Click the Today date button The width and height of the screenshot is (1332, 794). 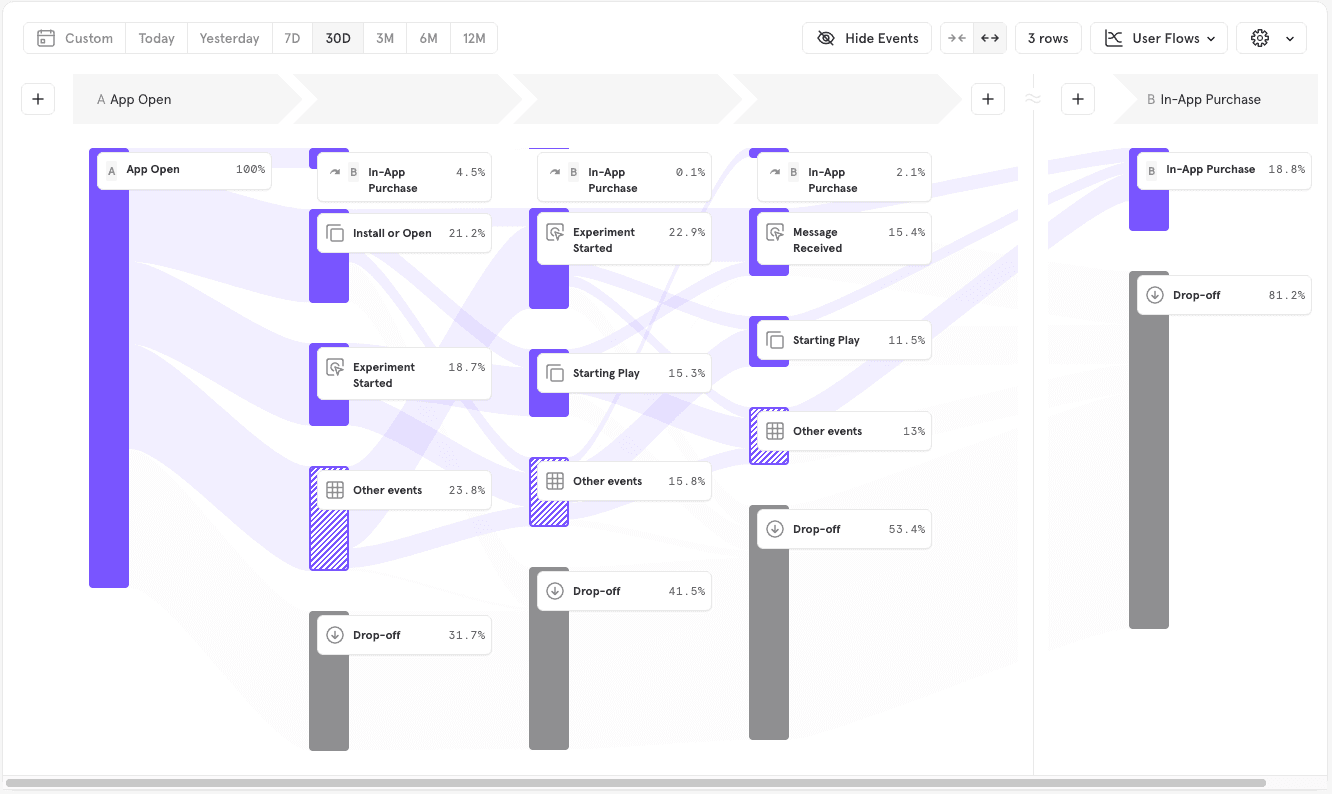(156, 38)
